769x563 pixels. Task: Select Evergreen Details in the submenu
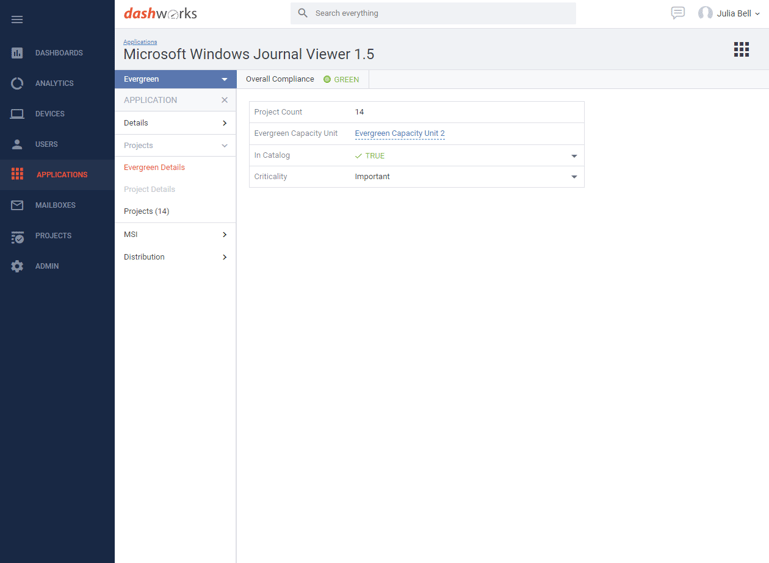click(154, 167)
